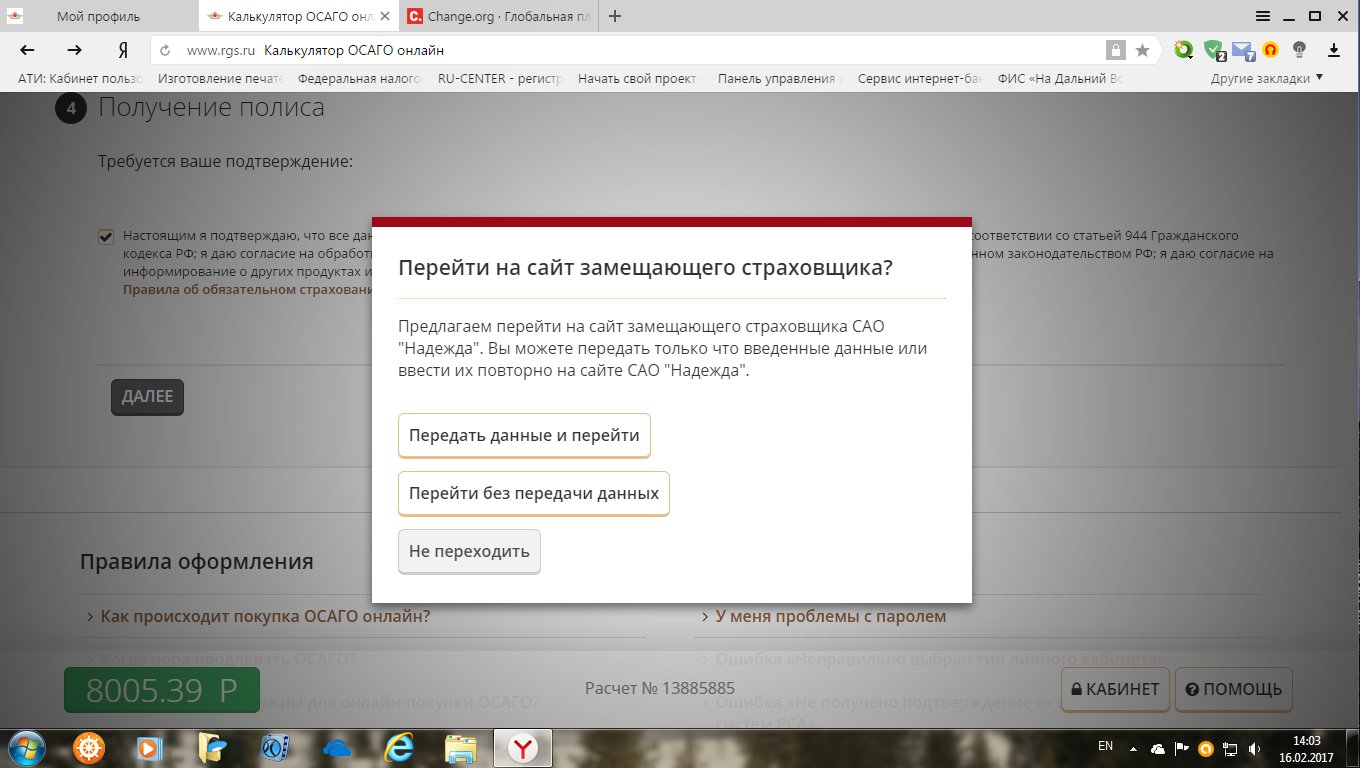Click the EN language indicator
This screenshot has height=768, width=1360.
pyautogui.click(x=1105, y=746)
